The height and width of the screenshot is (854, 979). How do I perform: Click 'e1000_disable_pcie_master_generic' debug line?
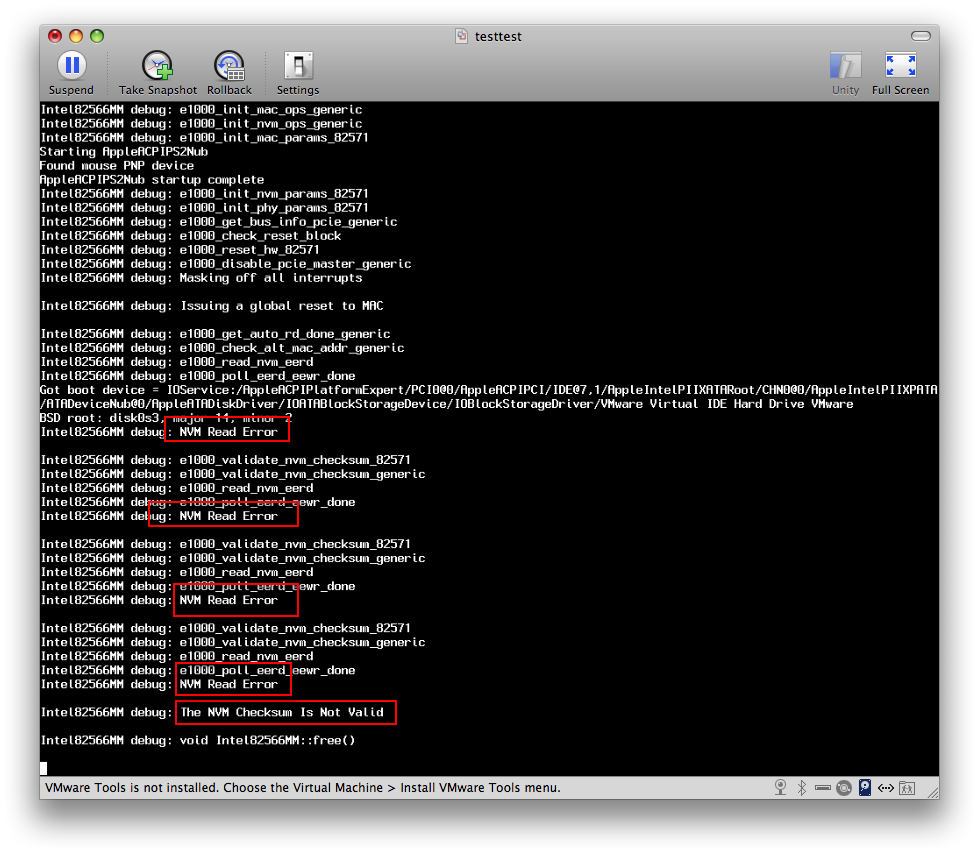[x=225, y=264]
